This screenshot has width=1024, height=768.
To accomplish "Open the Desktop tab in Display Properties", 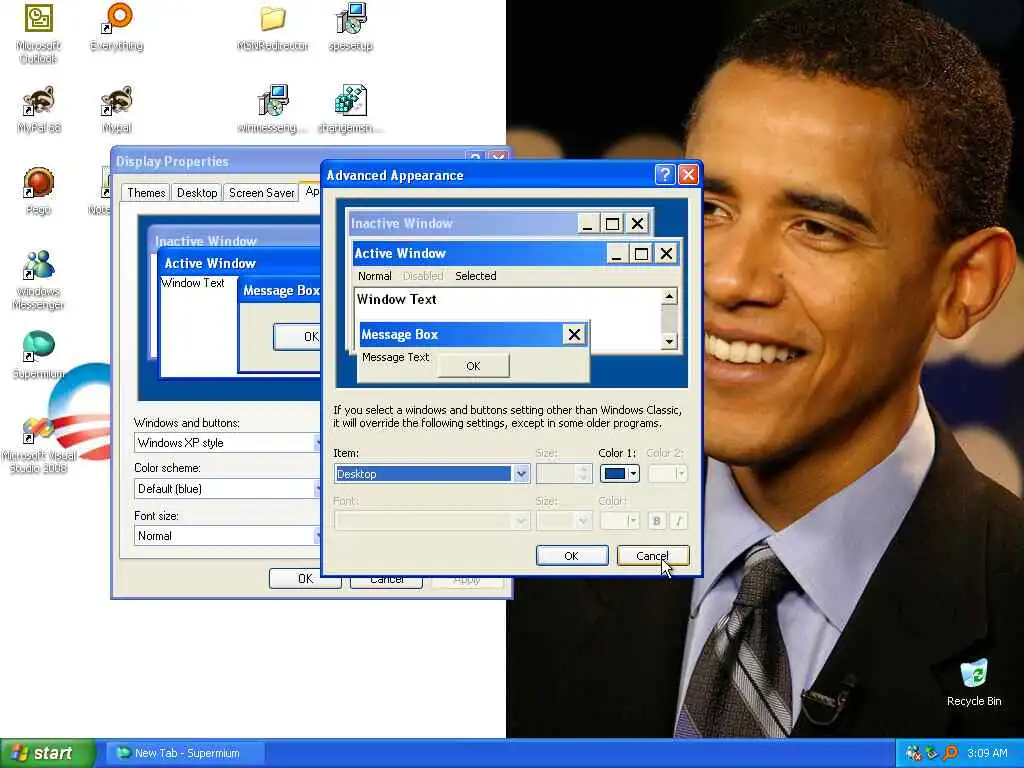I will (197, 193).
